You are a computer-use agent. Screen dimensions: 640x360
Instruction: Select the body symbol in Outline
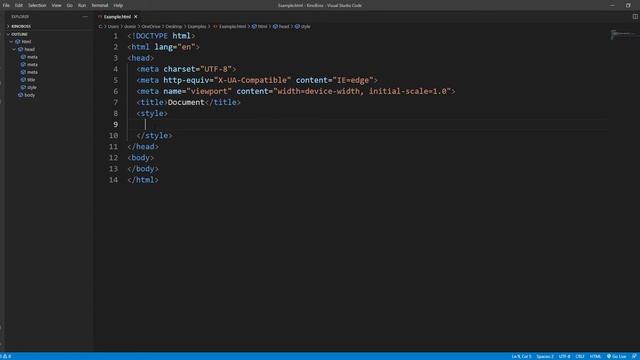coord(29,95)
